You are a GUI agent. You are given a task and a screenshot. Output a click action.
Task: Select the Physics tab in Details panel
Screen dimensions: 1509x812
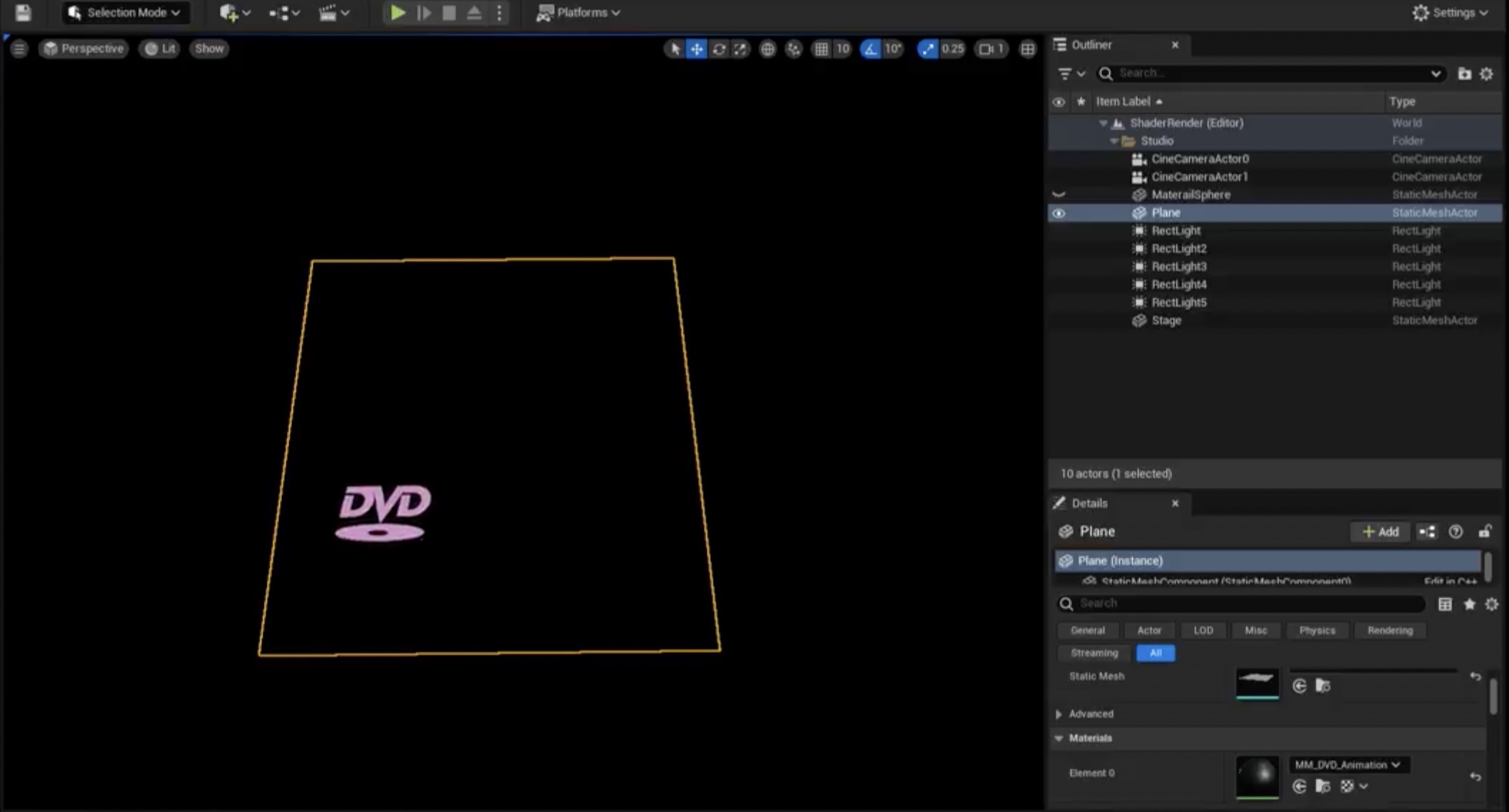(1316, 630)
